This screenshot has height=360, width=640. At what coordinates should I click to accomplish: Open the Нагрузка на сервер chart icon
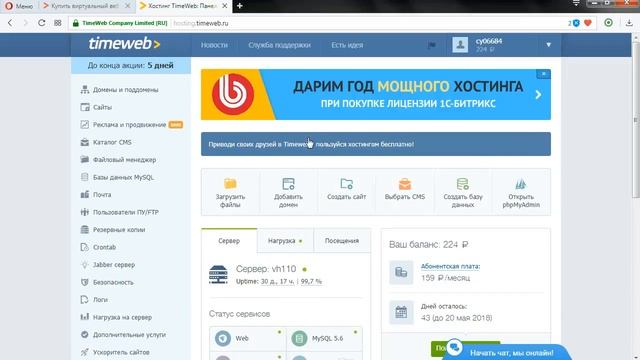pyautogui.click(x=84, y=317)
